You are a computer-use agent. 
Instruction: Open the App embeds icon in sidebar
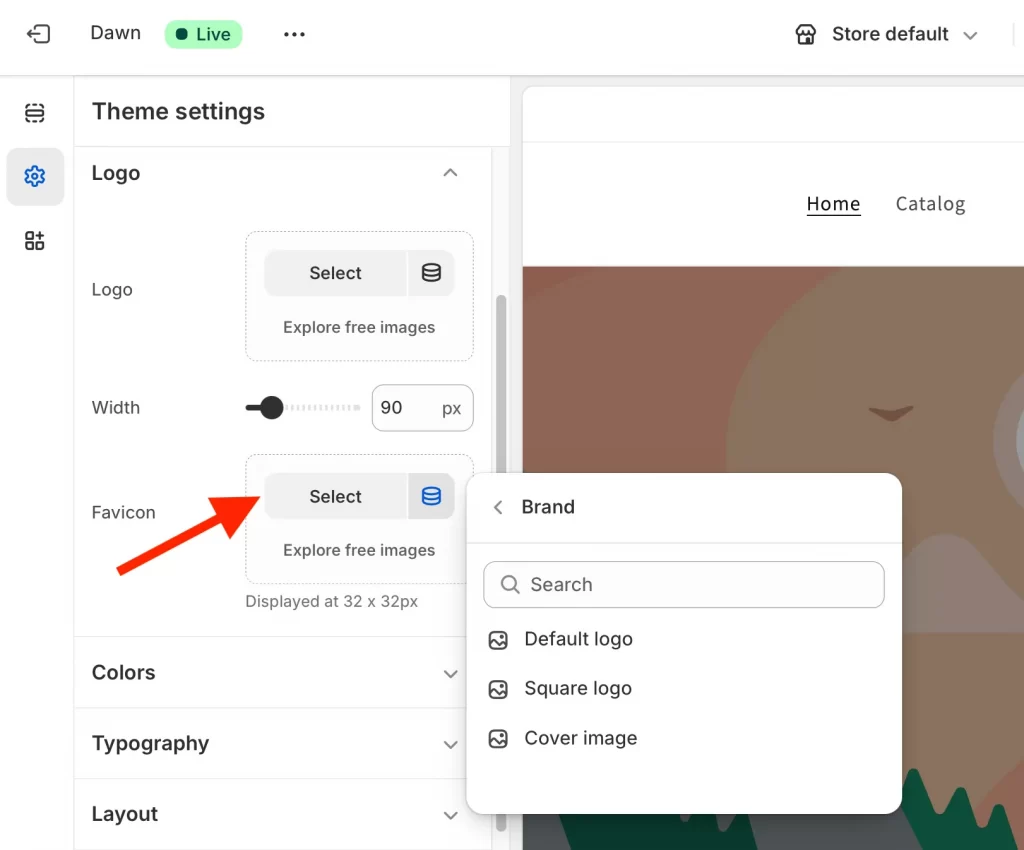click(x=35, y=240)
